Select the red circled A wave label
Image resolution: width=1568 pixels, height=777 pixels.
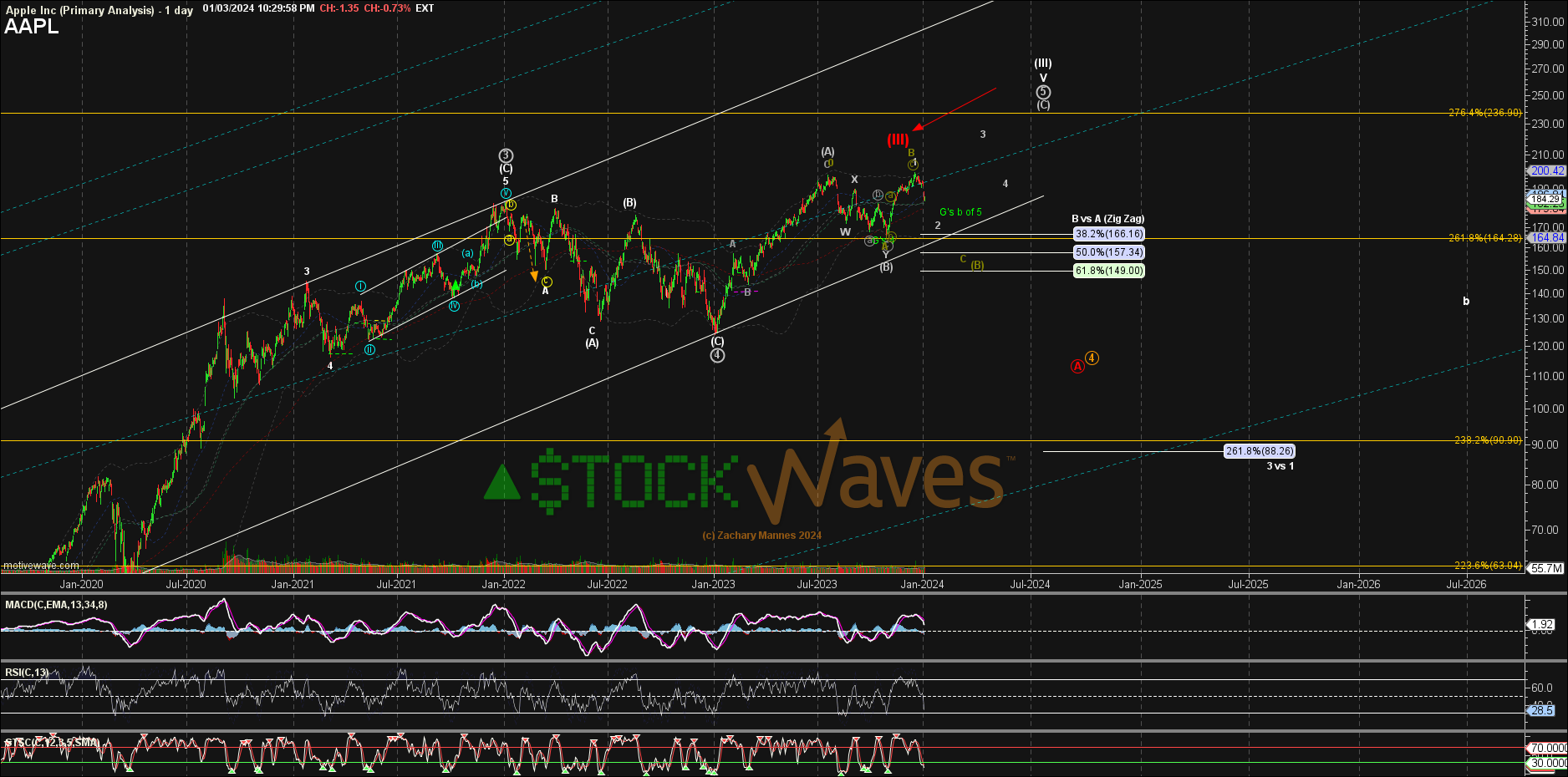1077,366
